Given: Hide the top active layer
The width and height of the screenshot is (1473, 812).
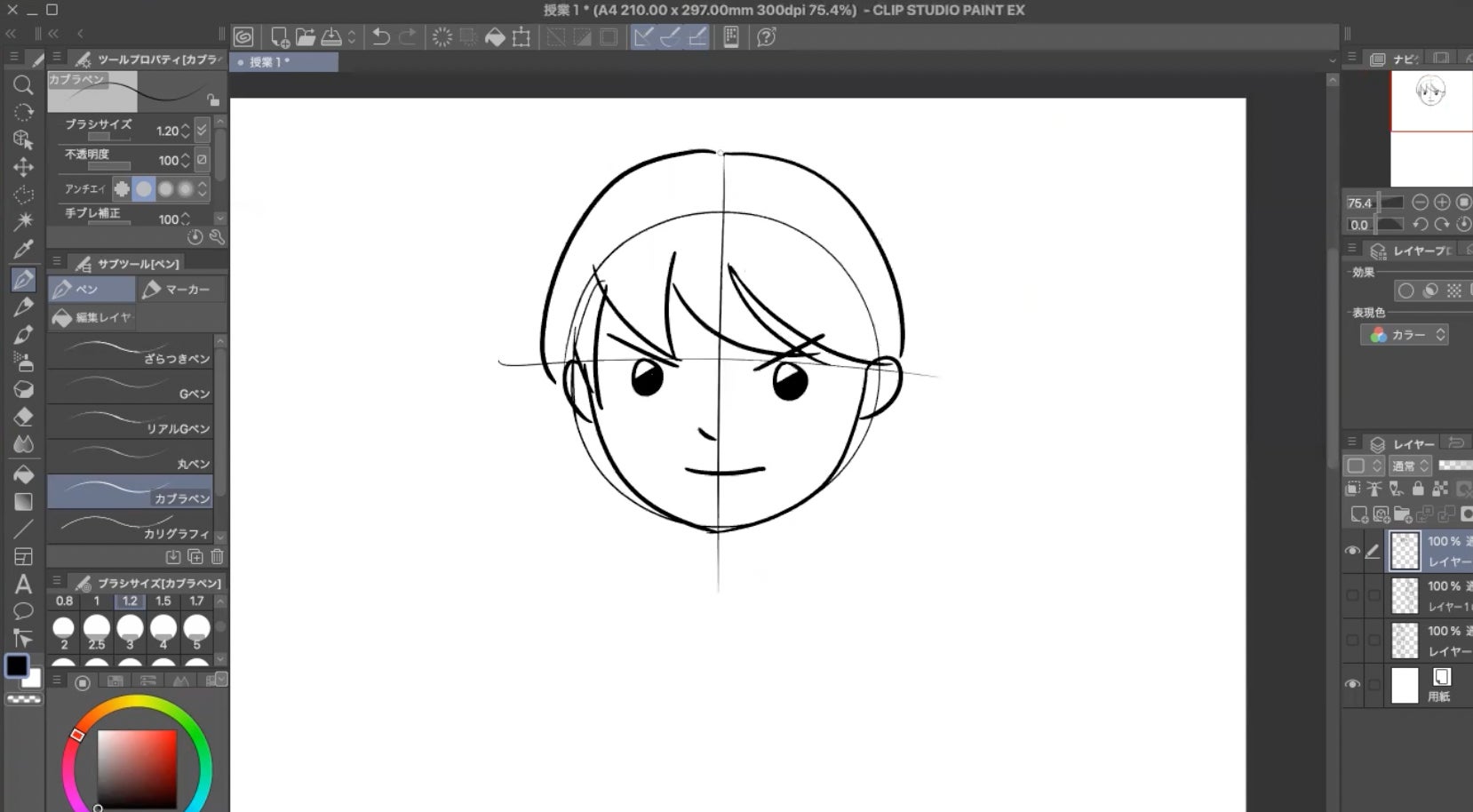Looking at the screenshot, I should 1352,551.
